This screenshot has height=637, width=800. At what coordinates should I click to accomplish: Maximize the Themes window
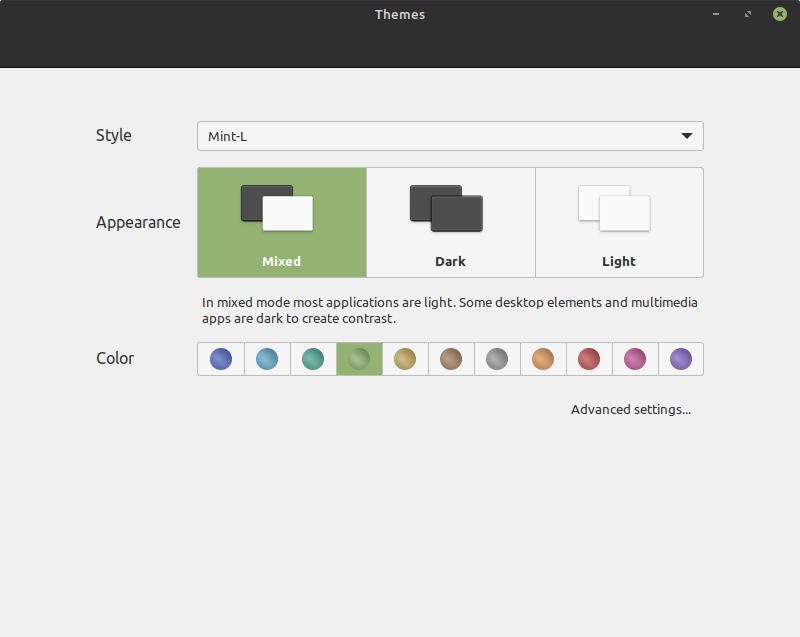click(748, 14)
